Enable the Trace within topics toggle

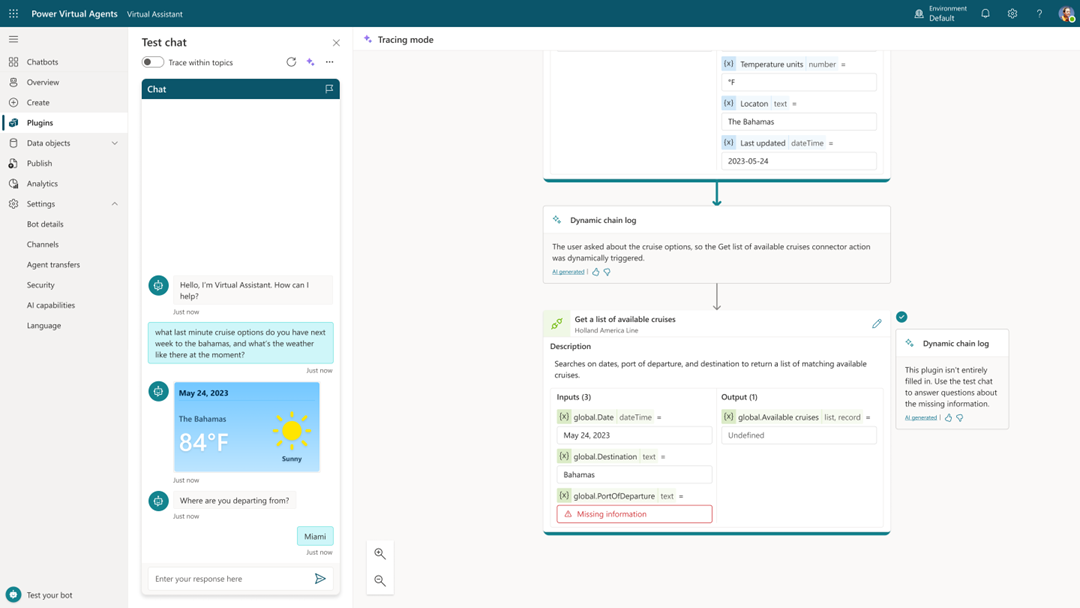pyautogui.click(x=151, y=61)
